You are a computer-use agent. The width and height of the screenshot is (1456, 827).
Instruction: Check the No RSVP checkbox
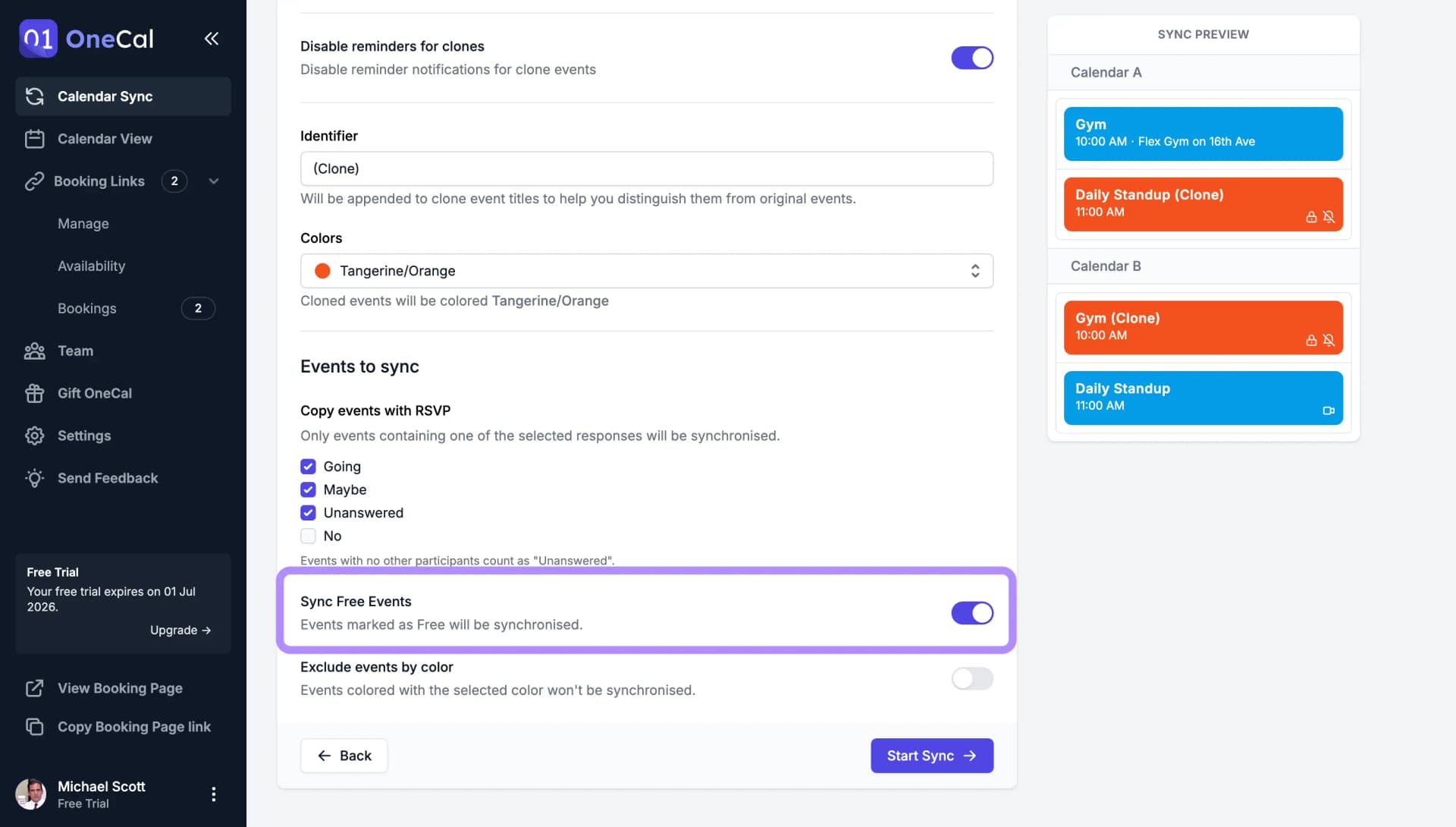(x=308, y=536)
